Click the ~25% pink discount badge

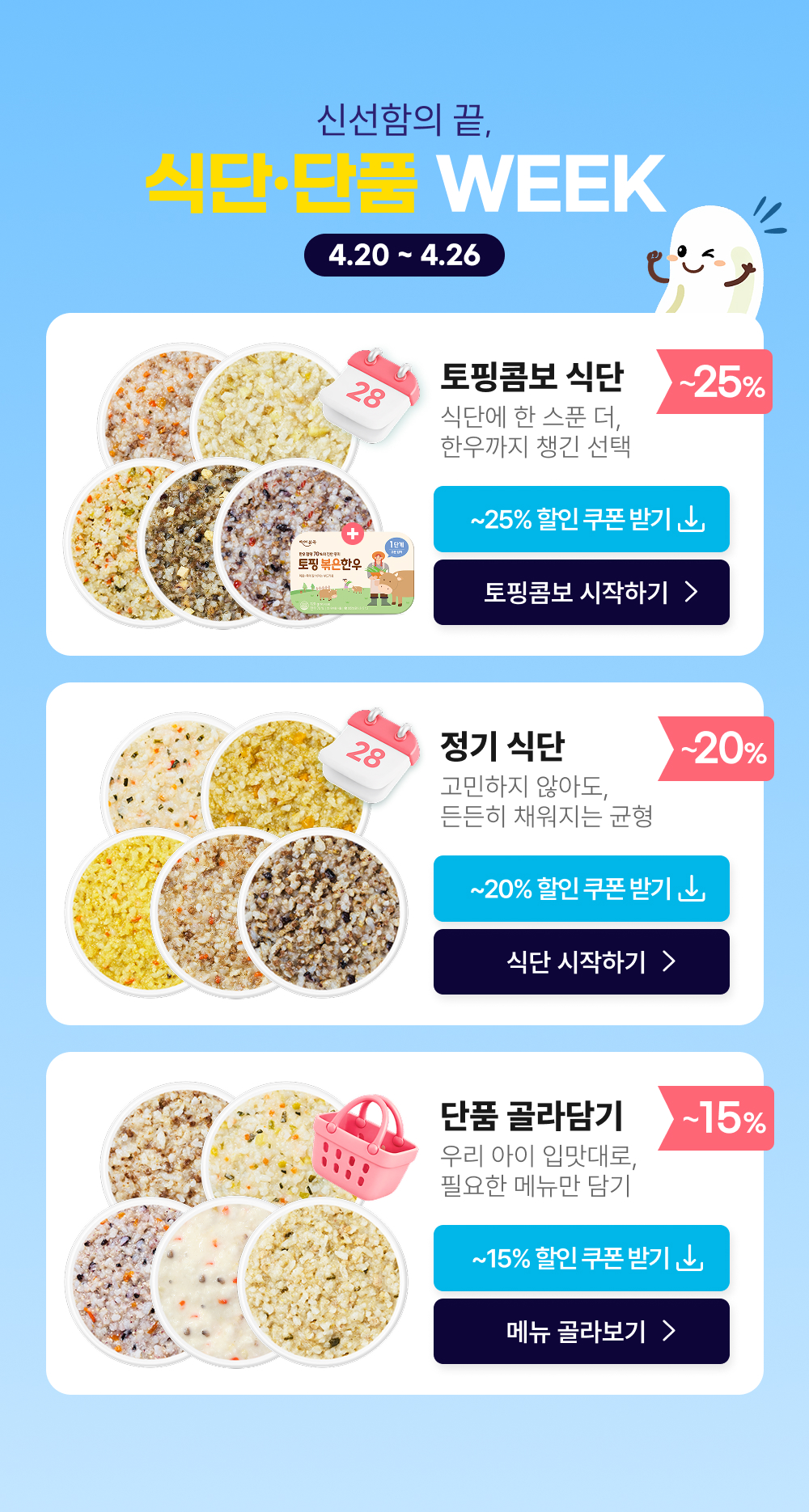(718, 382)
